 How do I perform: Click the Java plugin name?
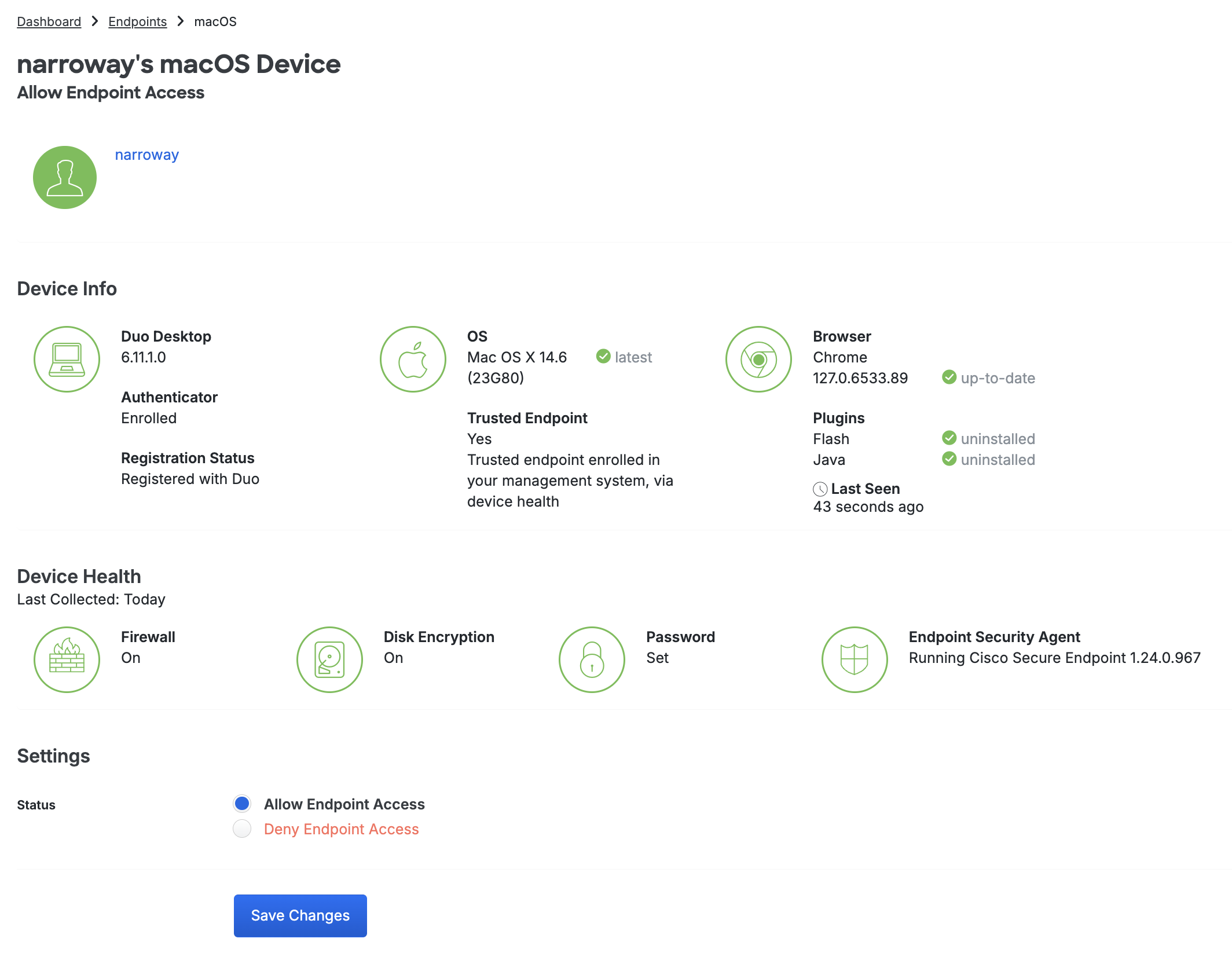click(829, 460)
